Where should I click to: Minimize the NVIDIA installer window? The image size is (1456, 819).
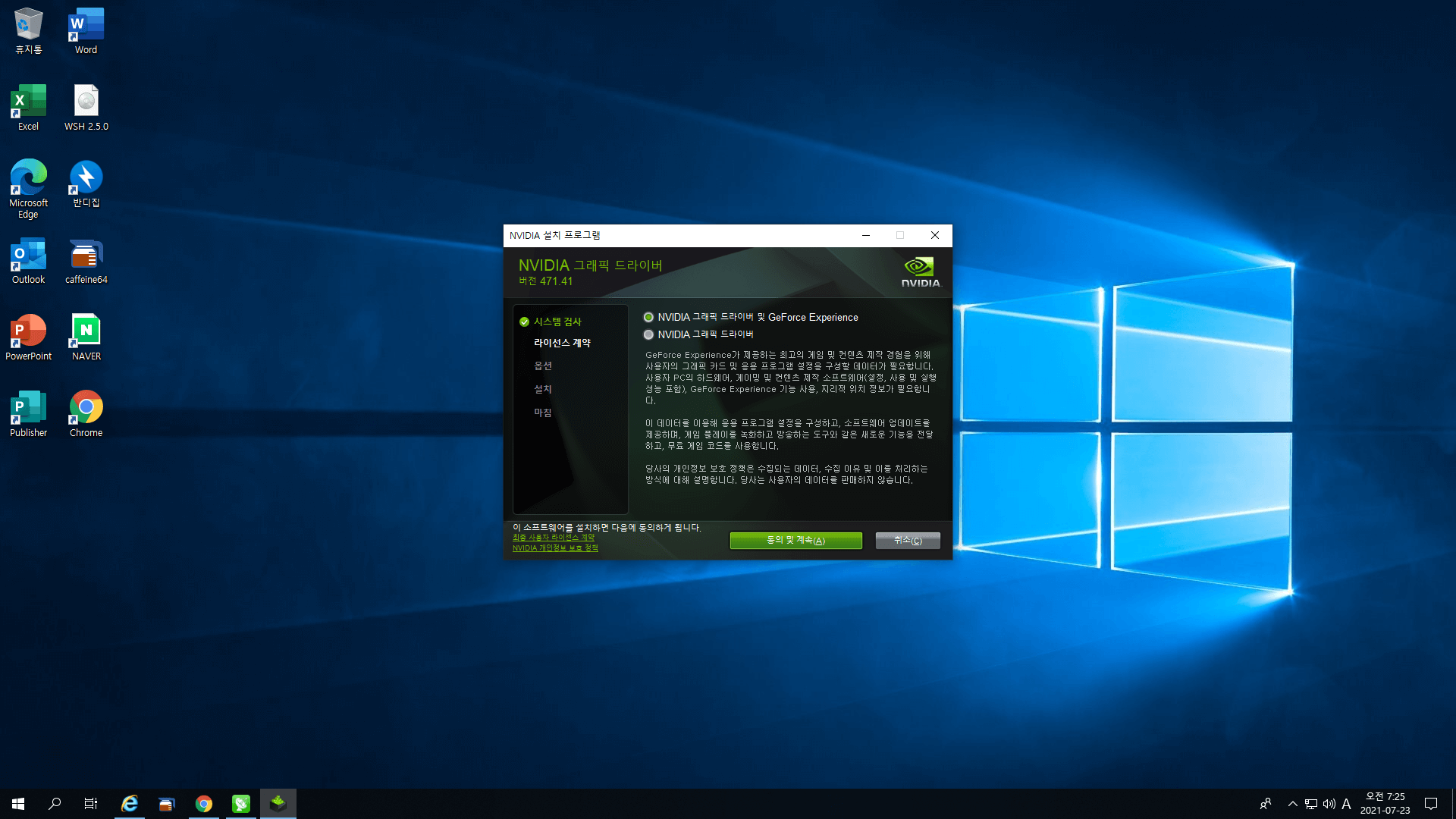pyautogui.click(x=865, y=236)
